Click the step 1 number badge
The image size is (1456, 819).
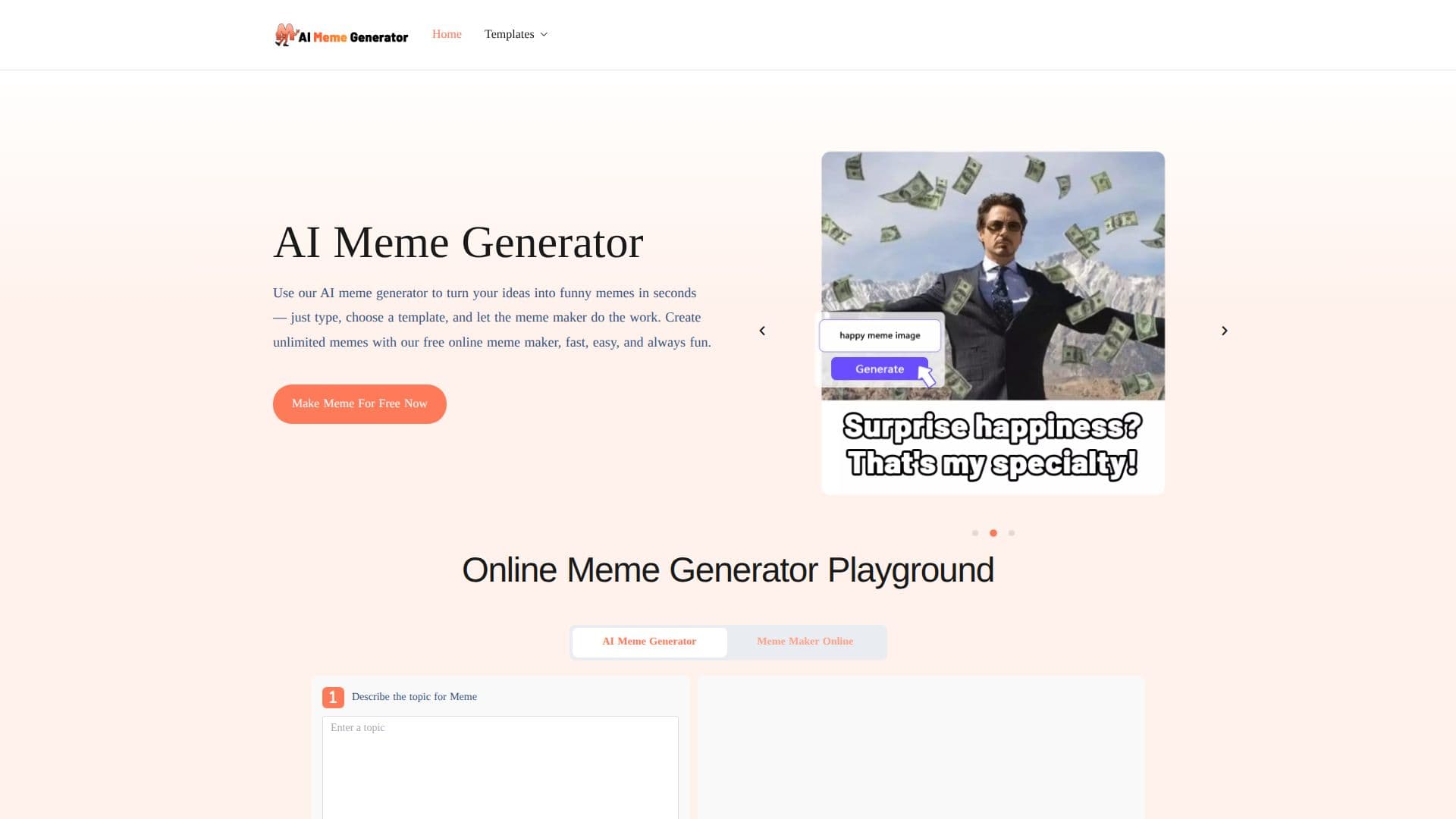point(333,698)
